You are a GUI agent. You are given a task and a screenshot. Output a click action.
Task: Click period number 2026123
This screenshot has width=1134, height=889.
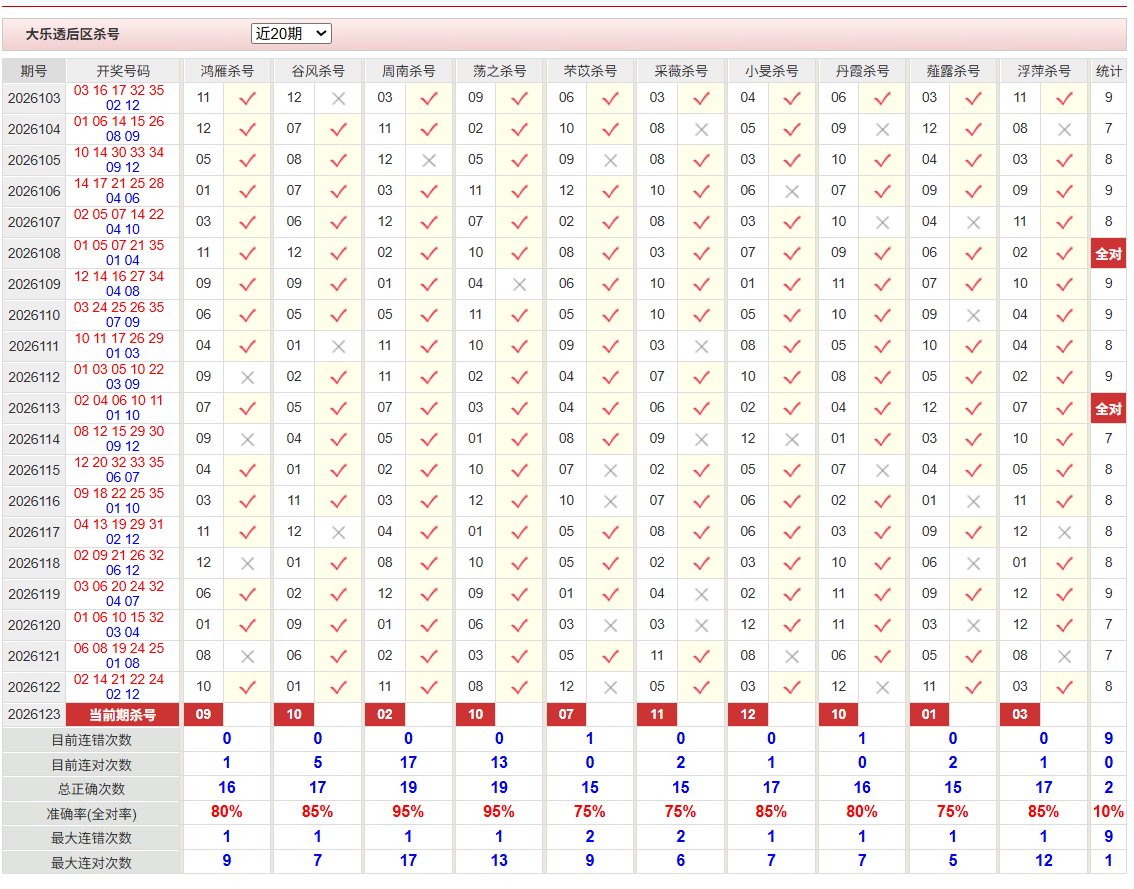(34, 715)
